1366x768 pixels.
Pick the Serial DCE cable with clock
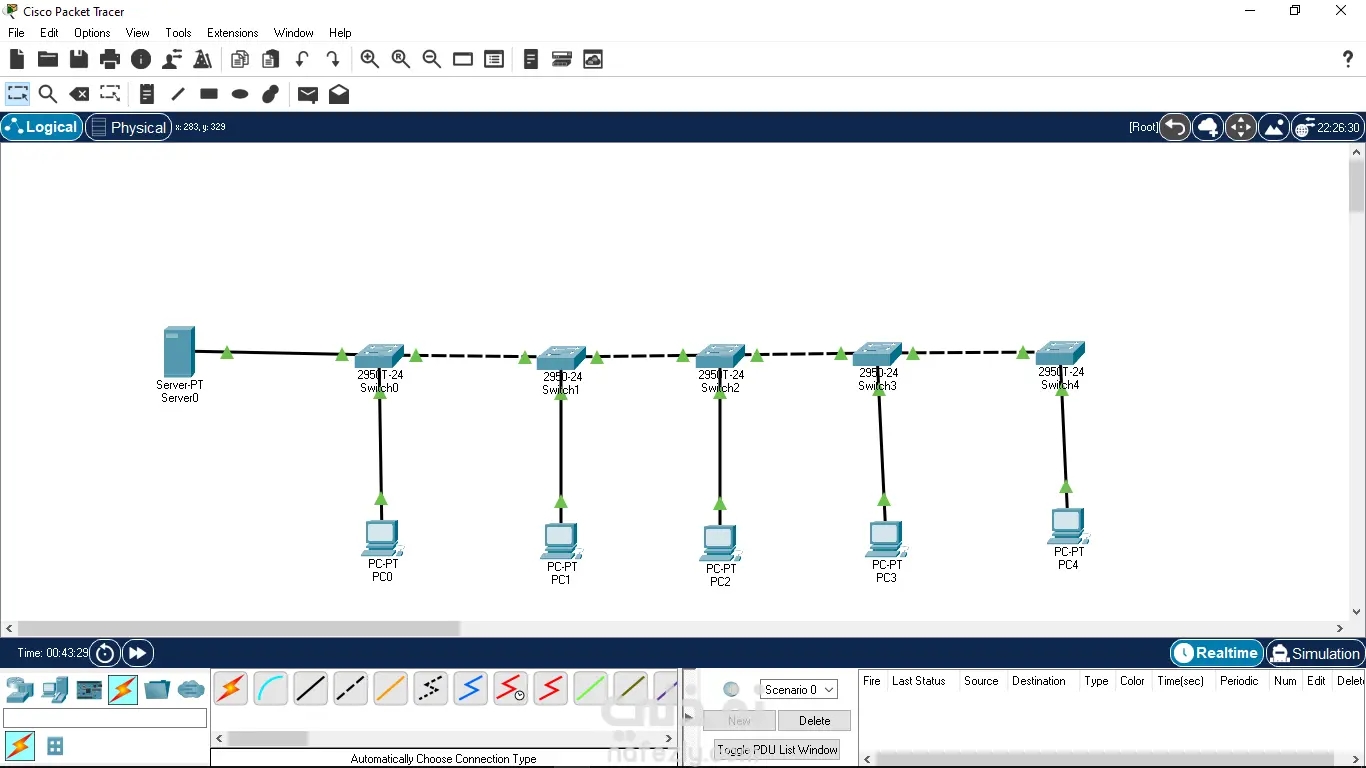511,688
